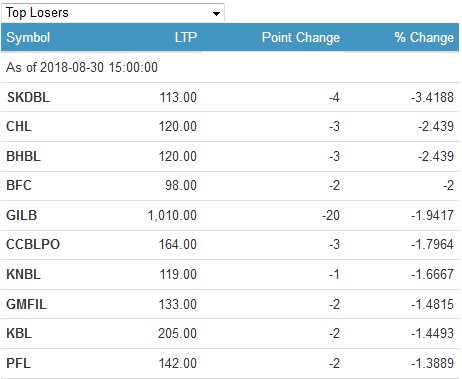The image size is (462, 379).
Task: Open the BHBL symbol link
Action: 23,156
